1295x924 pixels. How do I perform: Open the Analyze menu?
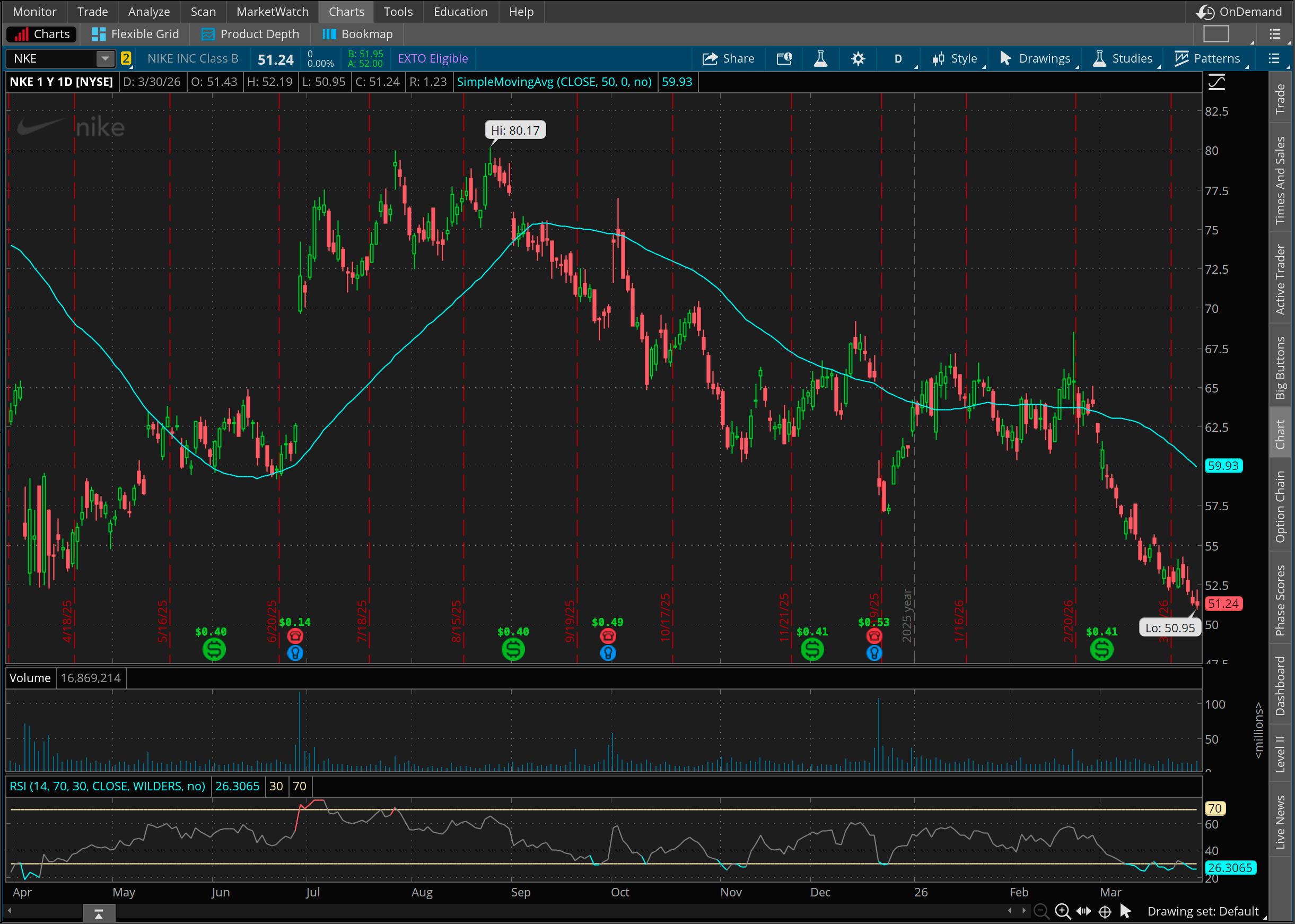(148, 11)
